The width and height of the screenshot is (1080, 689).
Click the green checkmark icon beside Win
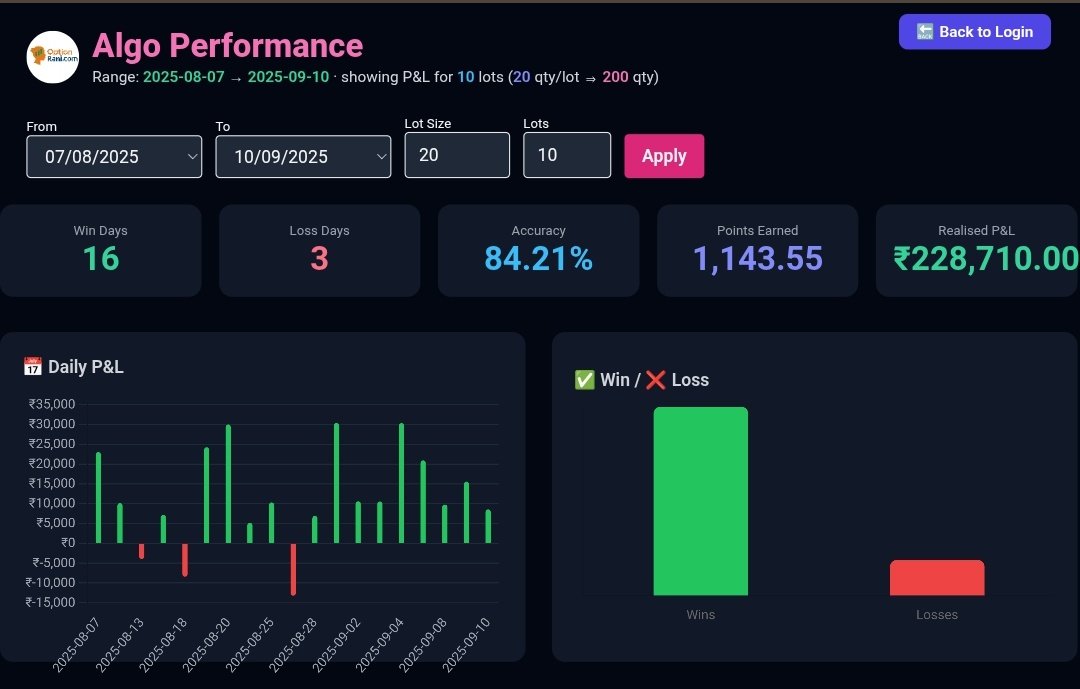coord(584,380)
